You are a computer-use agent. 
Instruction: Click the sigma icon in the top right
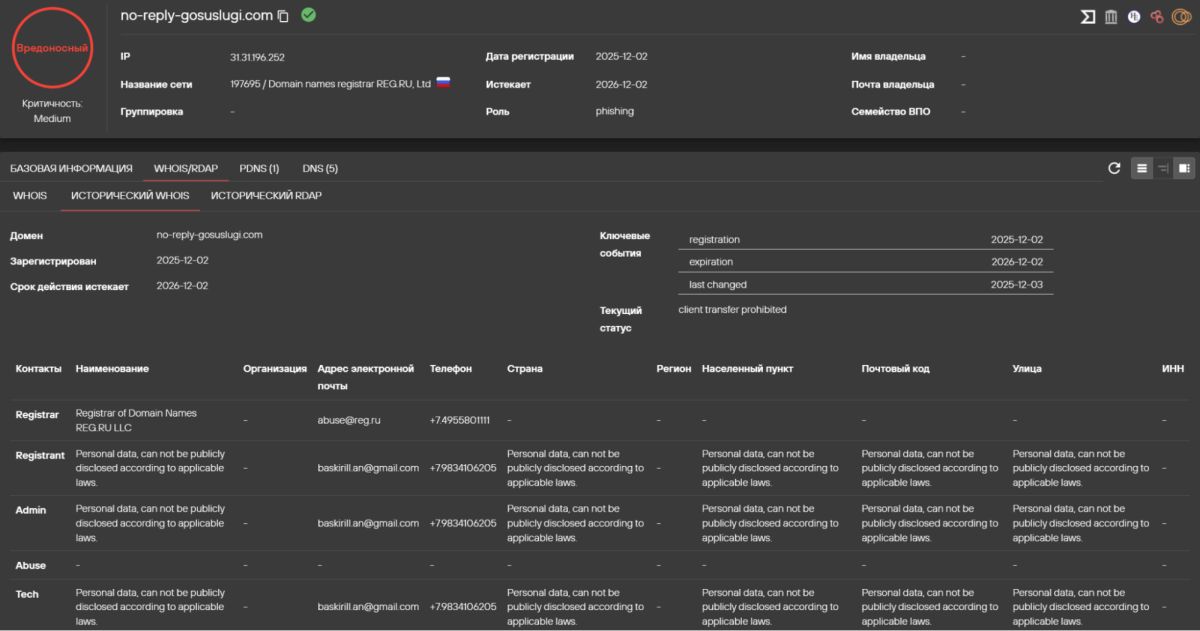(x=1088, y=17)
